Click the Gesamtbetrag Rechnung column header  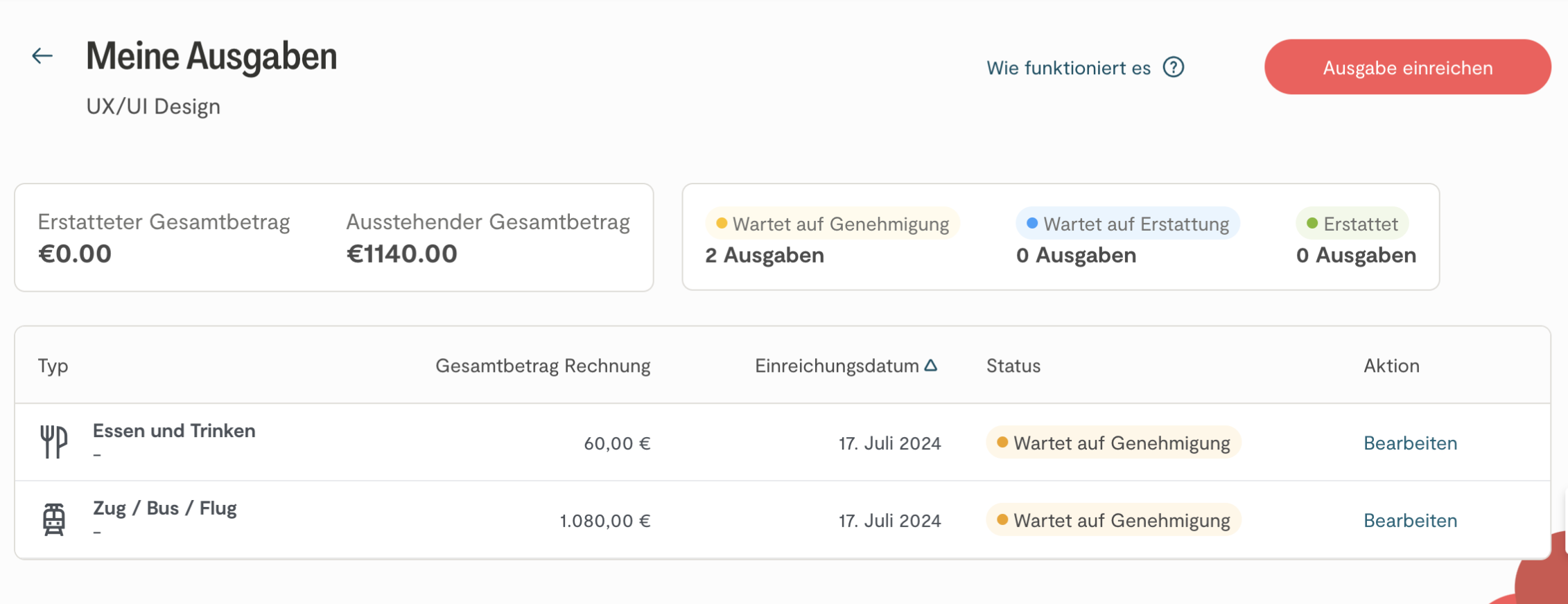(x=542, y=366)
